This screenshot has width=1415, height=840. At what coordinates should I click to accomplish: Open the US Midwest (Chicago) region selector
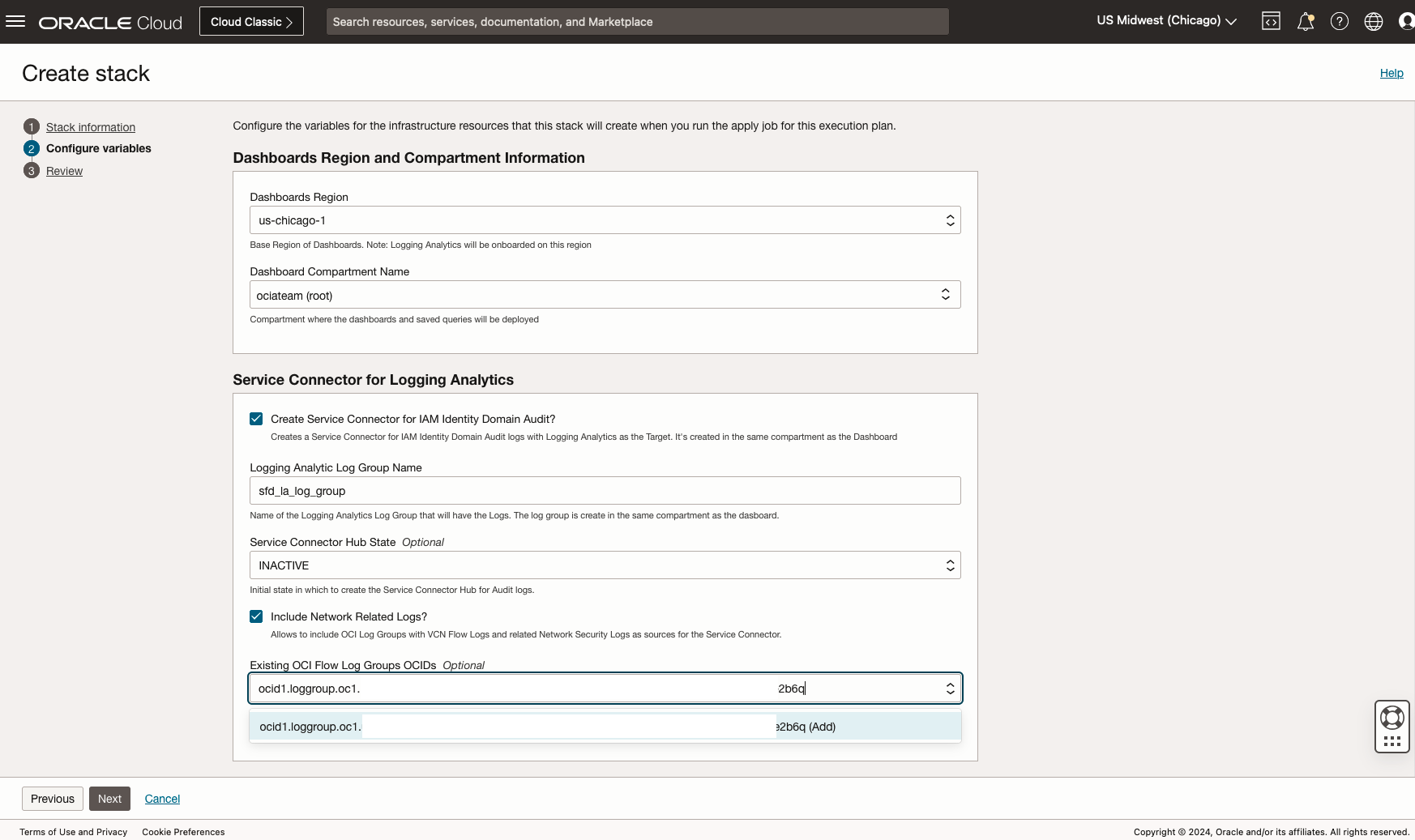[1165, 20]
